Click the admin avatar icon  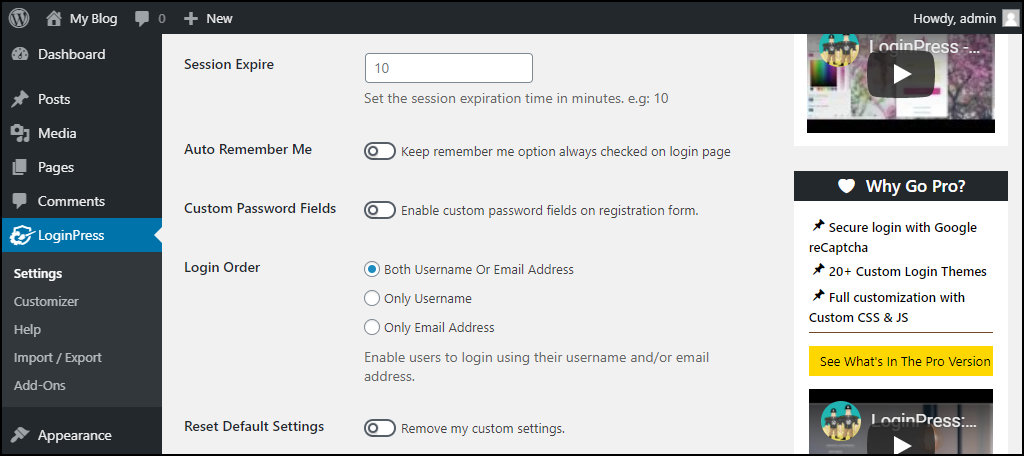[1010, 18]
